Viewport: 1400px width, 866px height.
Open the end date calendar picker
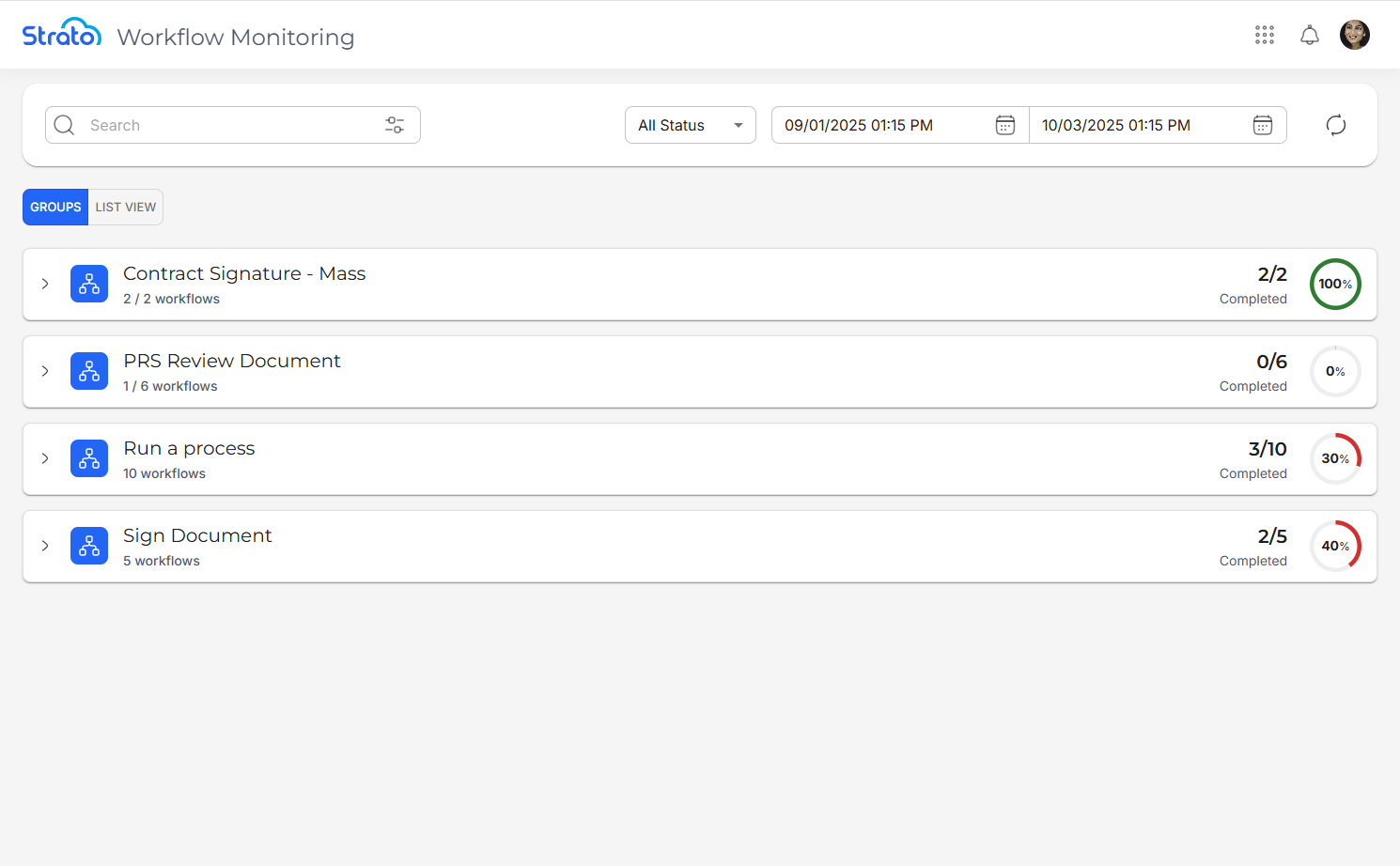[x=1263, y=125]
